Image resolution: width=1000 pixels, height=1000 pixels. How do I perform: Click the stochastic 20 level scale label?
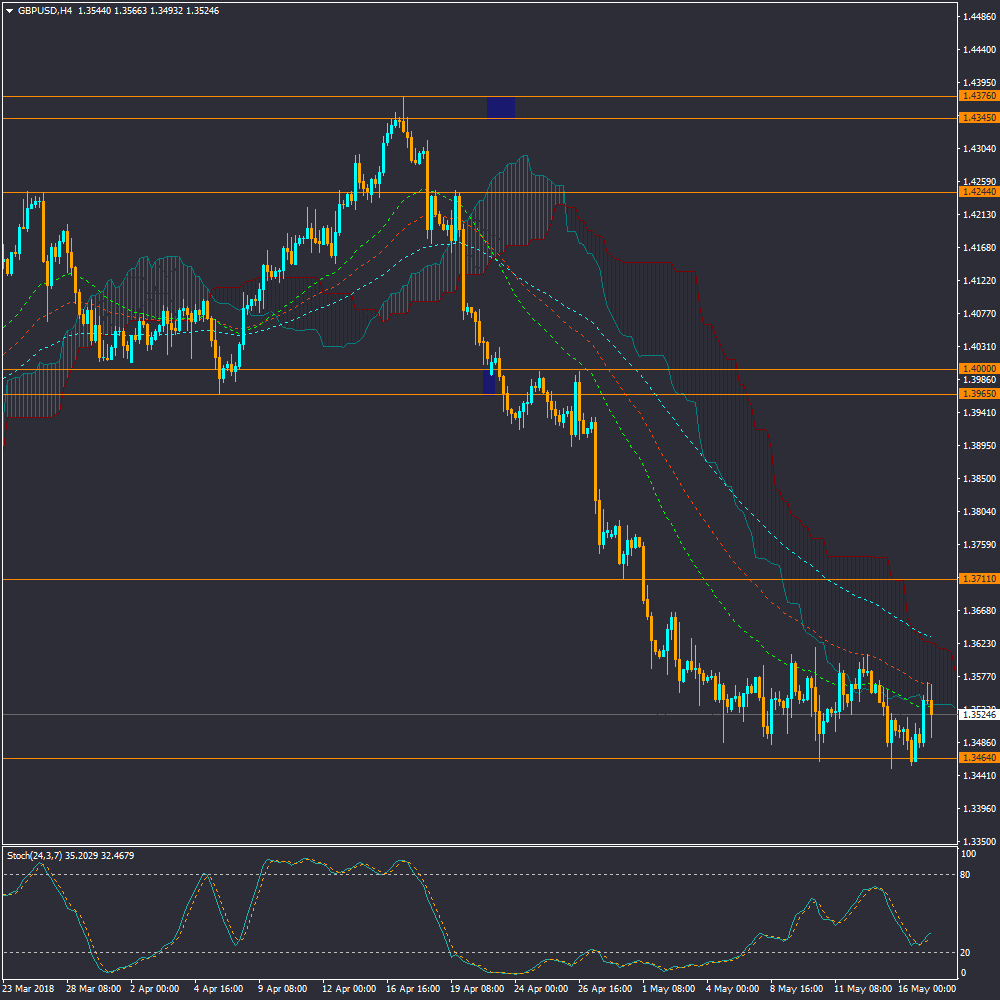(968, 952)
